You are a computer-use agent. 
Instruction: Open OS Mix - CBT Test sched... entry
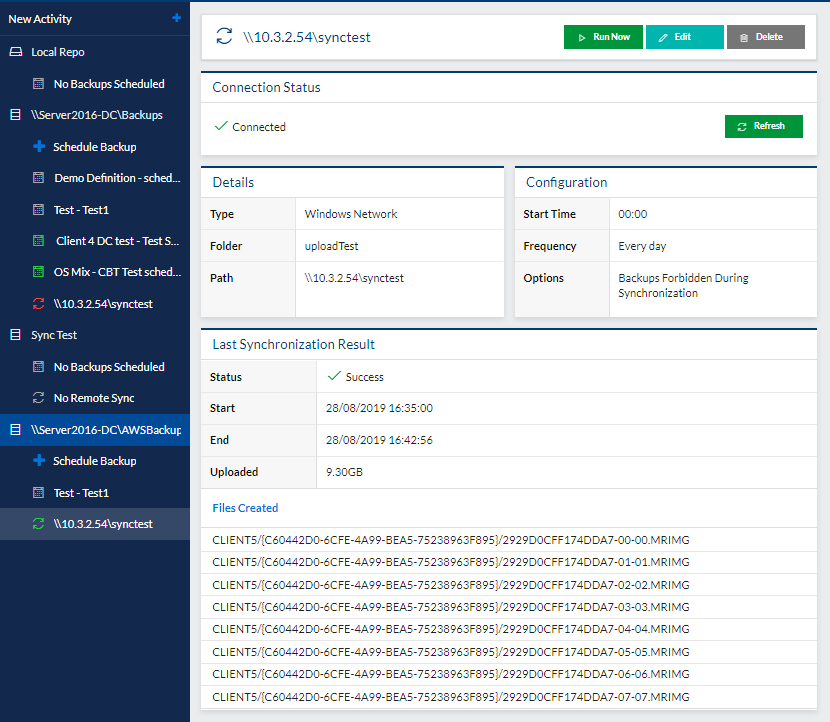tap(117, 272)
